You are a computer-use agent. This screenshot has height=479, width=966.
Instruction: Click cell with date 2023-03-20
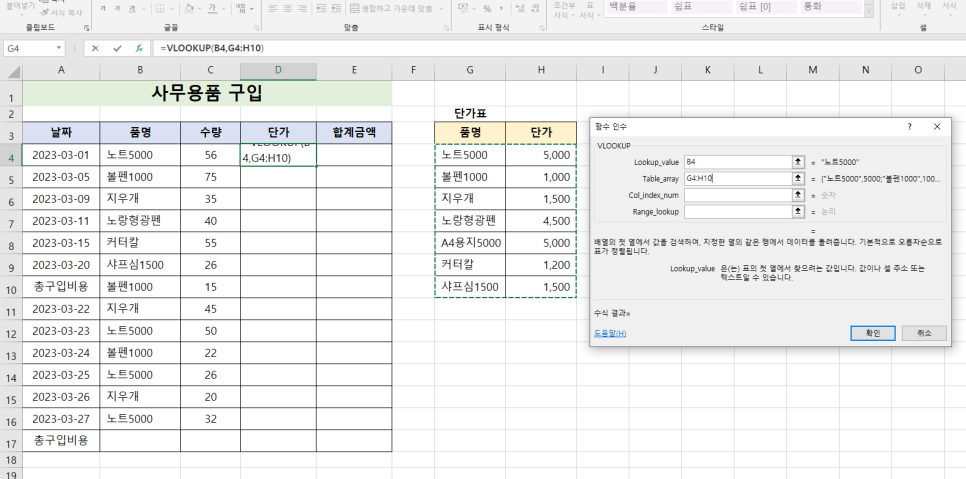click(61, 265)
